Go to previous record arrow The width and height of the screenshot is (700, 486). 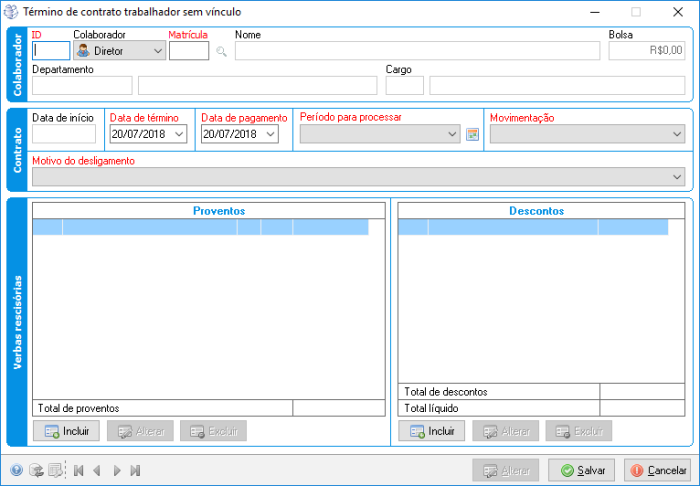(97, 470)
